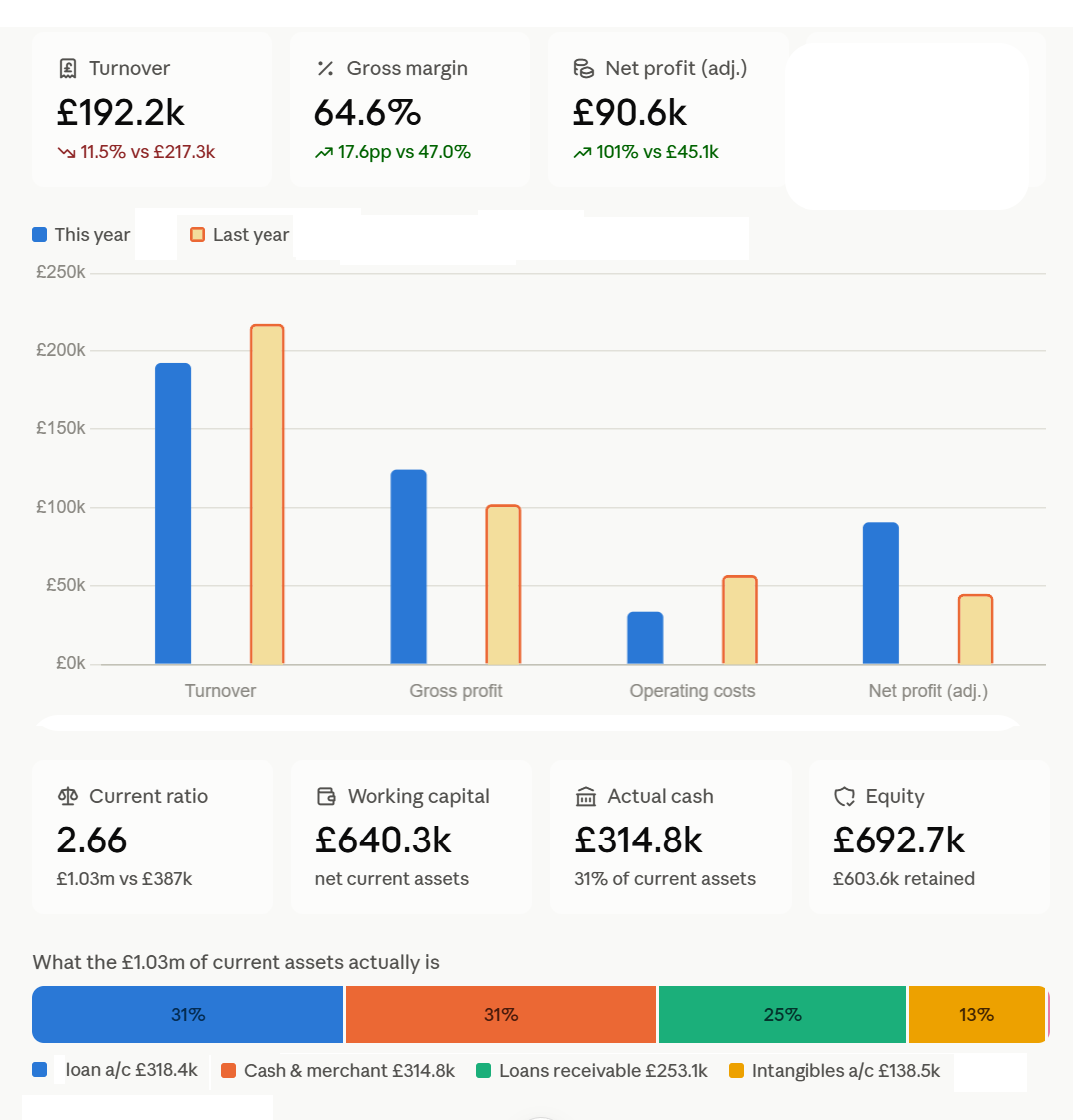Click the Gross margin percent icon
This screenshot has height=1120, width=1073.
(325, 69)
